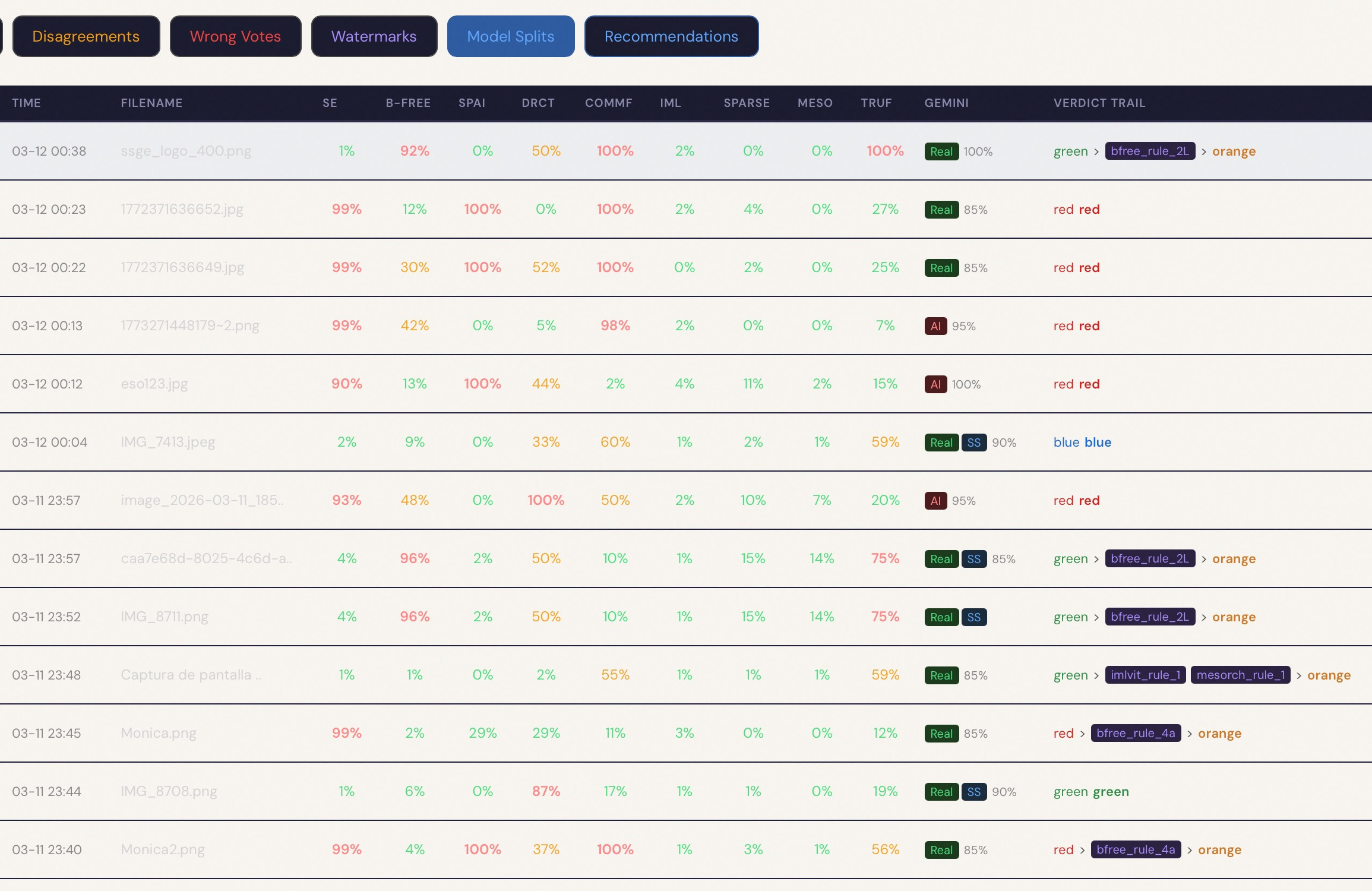Viewport: 1372px width, 891px height.
Task: Click the B-FREE column header
Action: point(408,103)
